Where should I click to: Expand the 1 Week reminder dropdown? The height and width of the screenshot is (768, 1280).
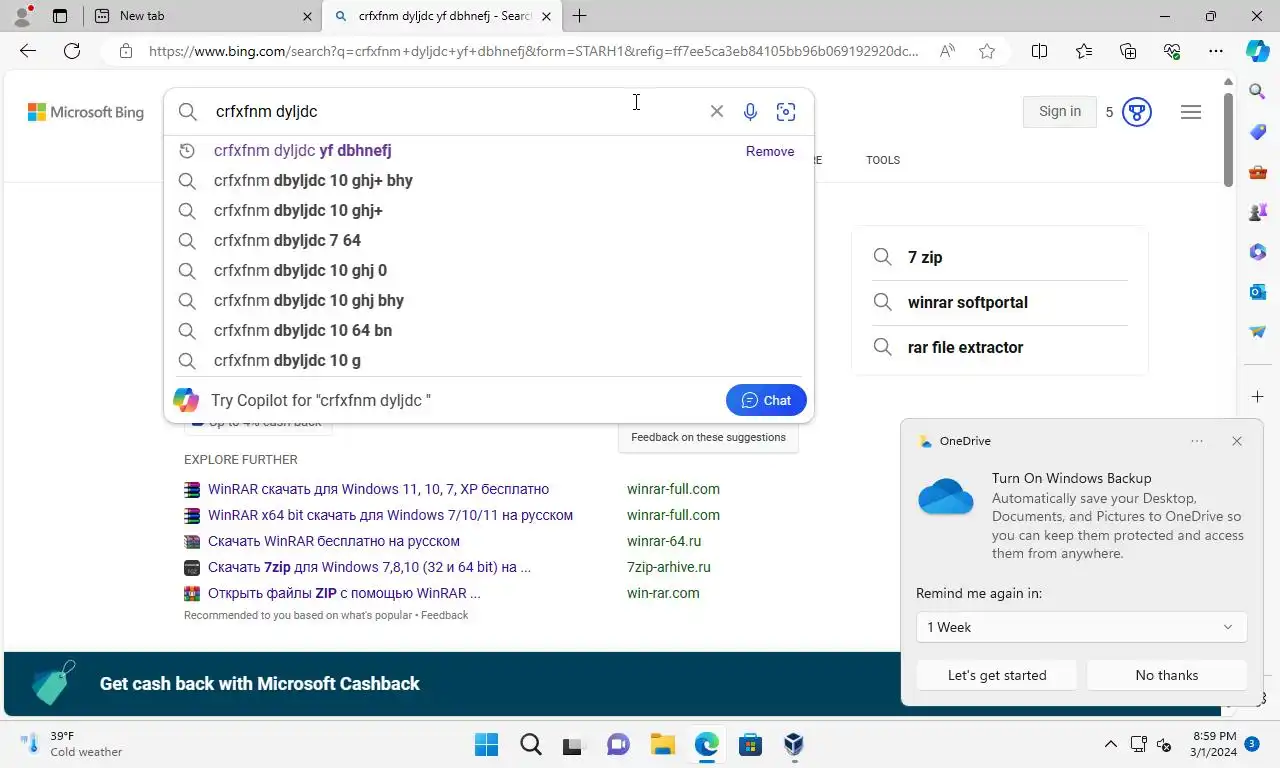(1081, 627)
